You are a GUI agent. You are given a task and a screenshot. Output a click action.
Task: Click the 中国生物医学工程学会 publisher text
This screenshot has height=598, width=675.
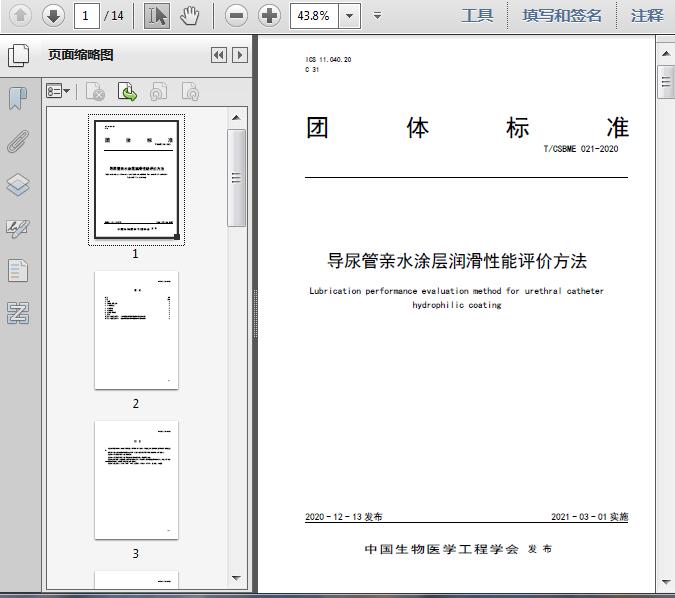(442, 549)
